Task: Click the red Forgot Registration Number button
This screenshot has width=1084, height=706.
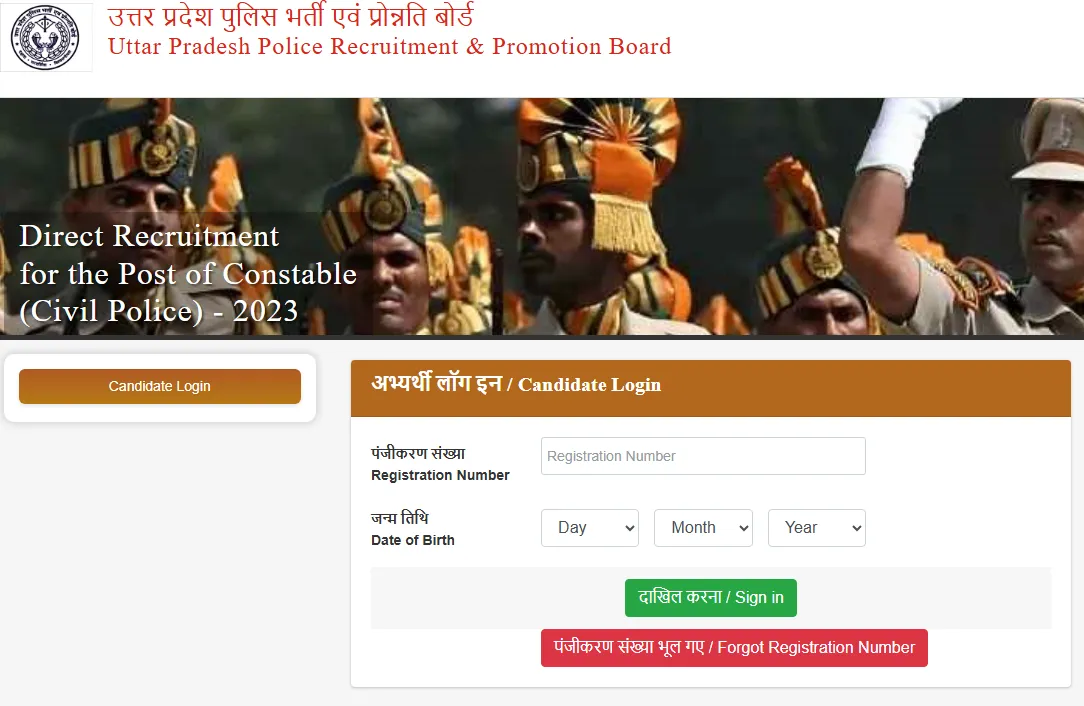Action: 734,648
